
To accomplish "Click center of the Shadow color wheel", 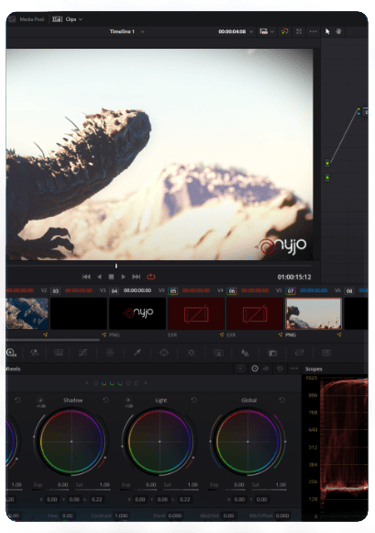I will (71, 442).
